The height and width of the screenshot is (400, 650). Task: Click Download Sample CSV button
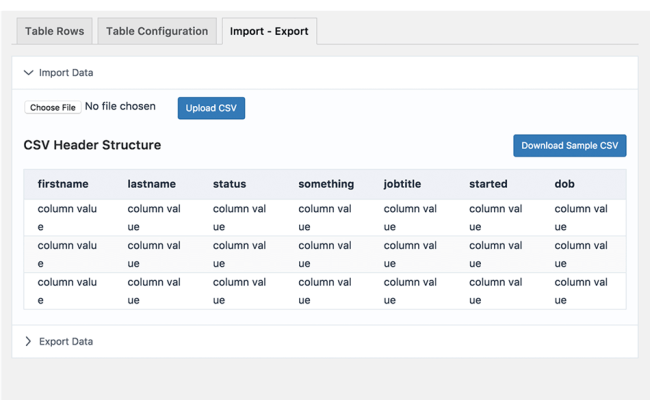[570, 145]
